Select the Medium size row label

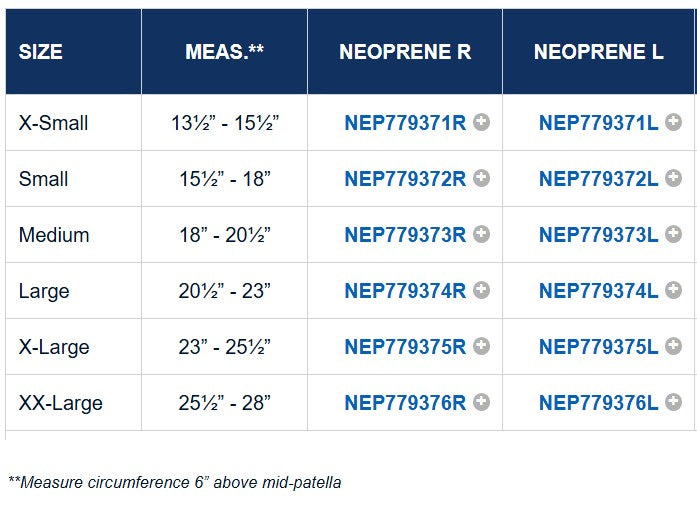click(54, 235)
